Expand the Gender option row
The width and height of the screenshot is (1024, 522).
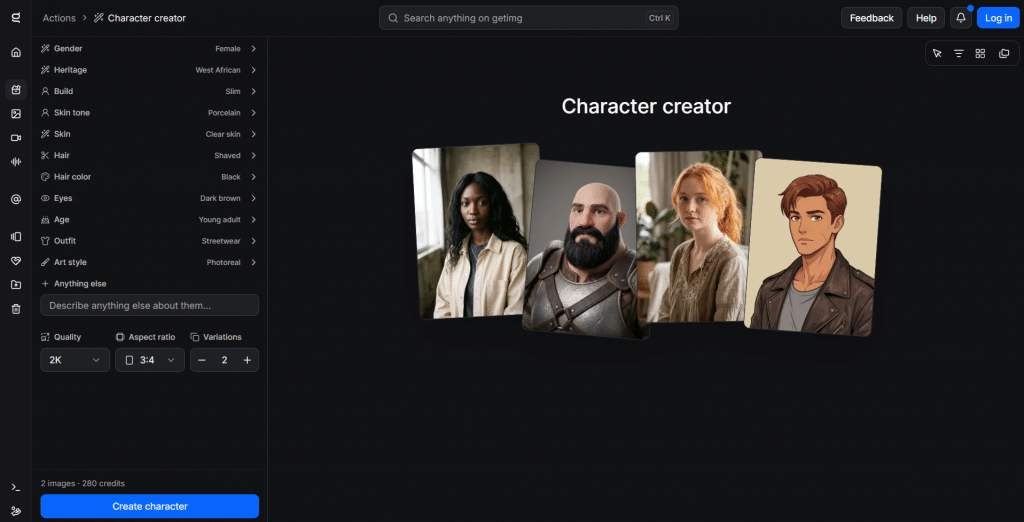tap(150, 49)
